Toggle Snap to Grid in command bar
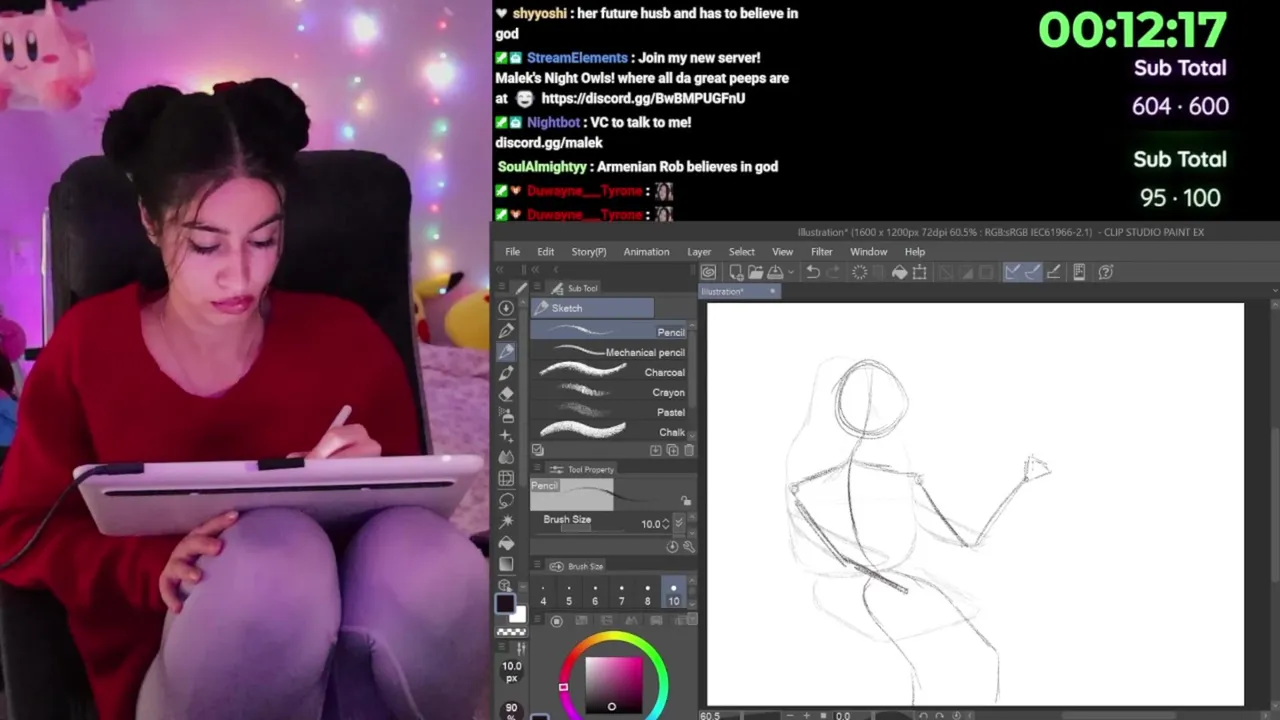Image resolution: width=1280 pixels, height=720 pixels. click(x=1053, y=272)
